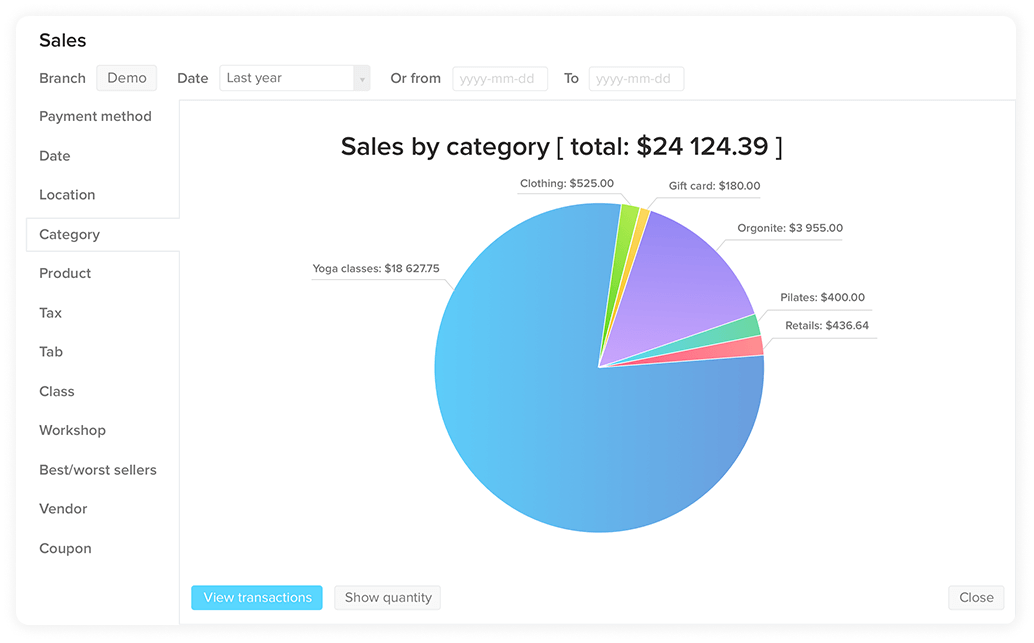The image size is (1034, 643).
Task: Show the Class sales report
Action: 57,391
